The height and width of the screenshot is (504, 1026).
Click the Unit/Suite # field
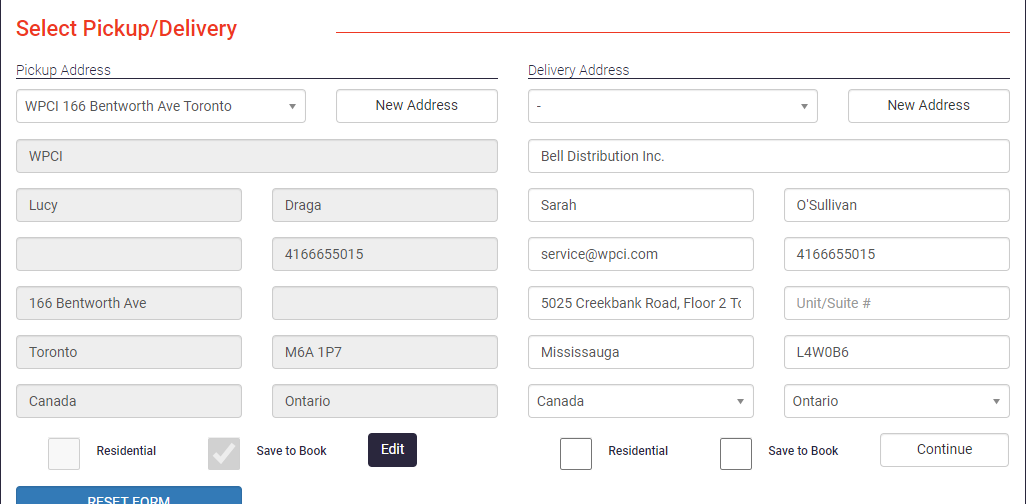click(897, 303)
